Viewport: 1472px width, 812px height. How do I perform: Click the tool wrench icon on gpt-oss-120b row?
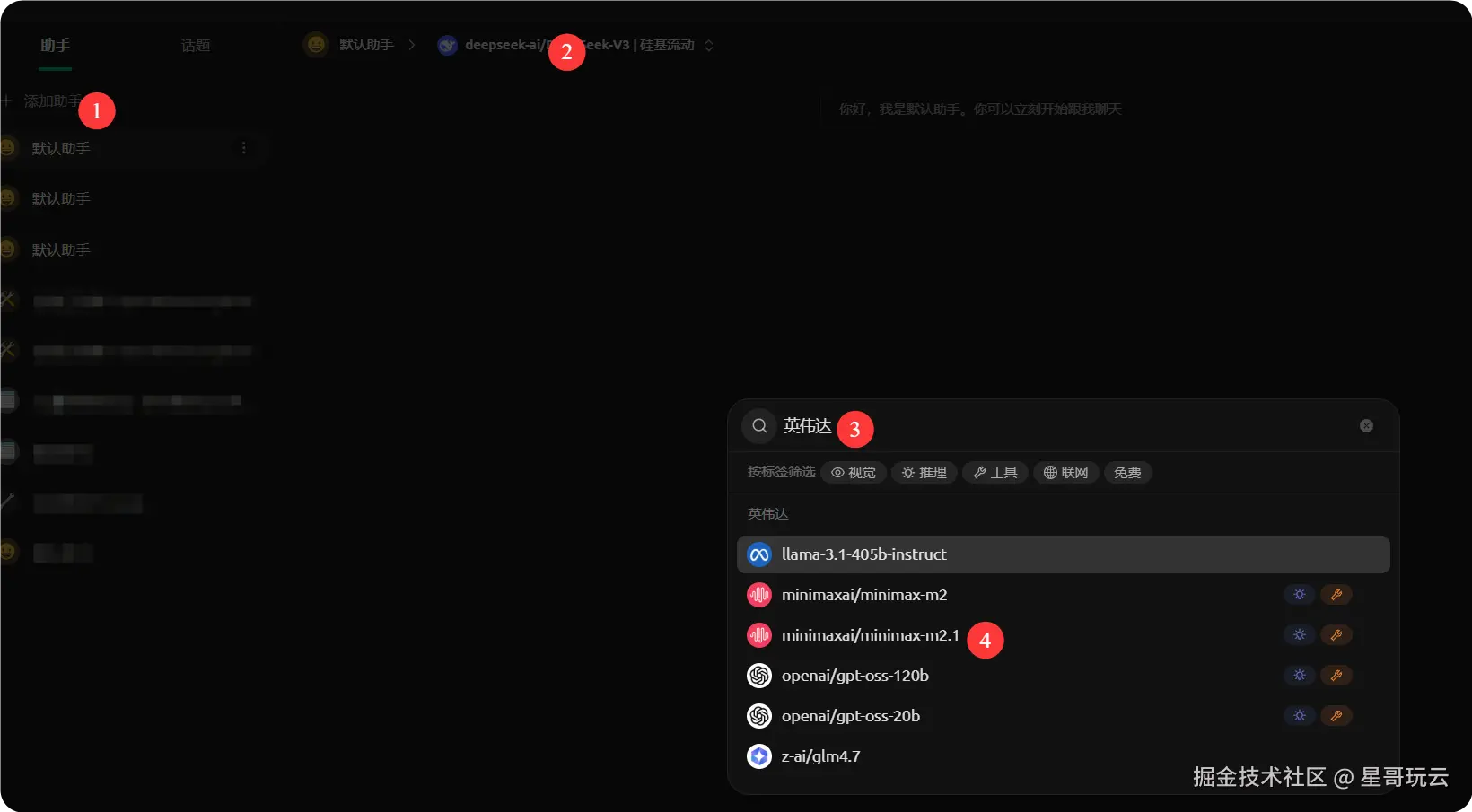click(1336, 676)
